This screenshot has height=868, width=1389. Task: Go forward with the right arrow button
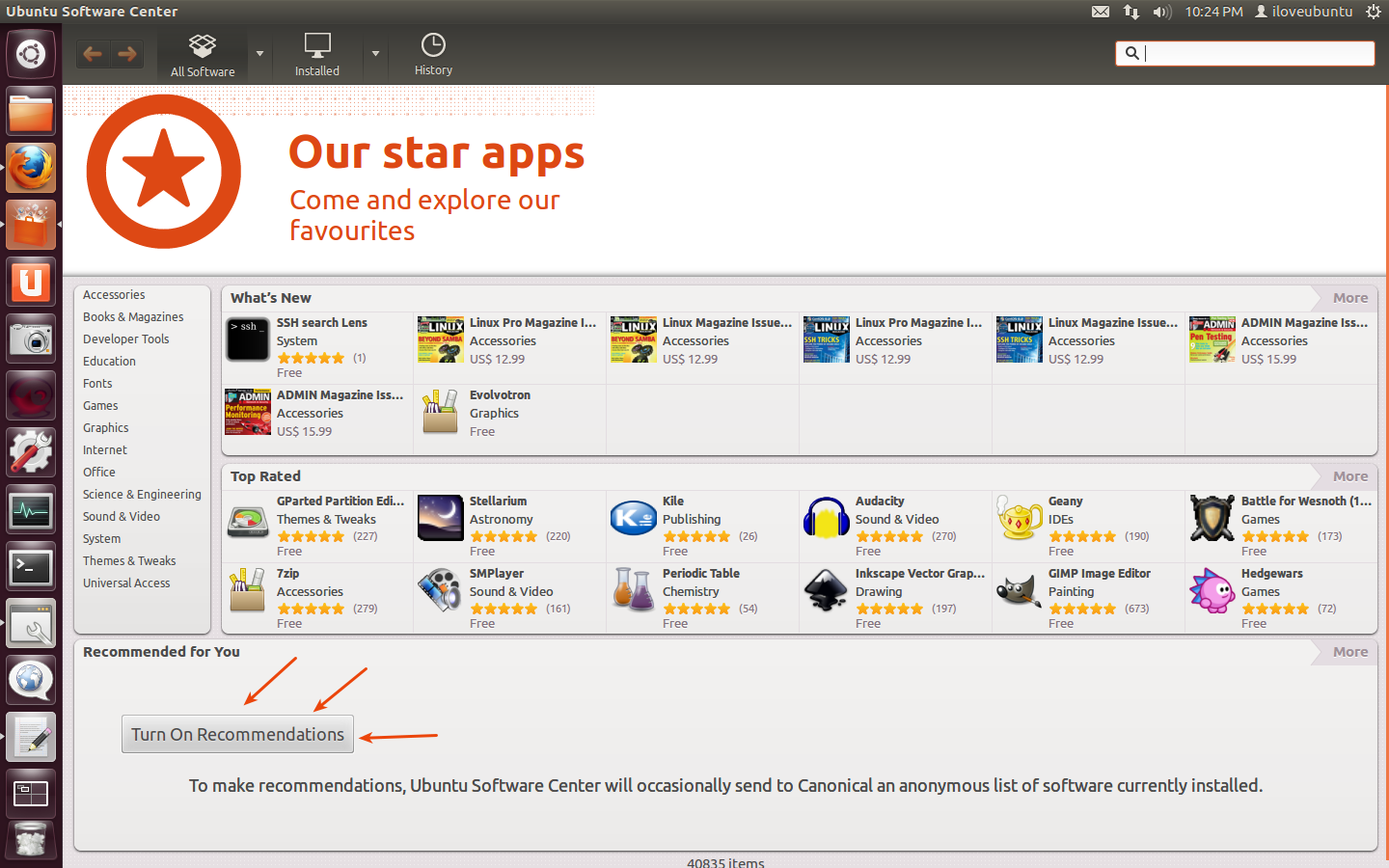coord(127,54)
